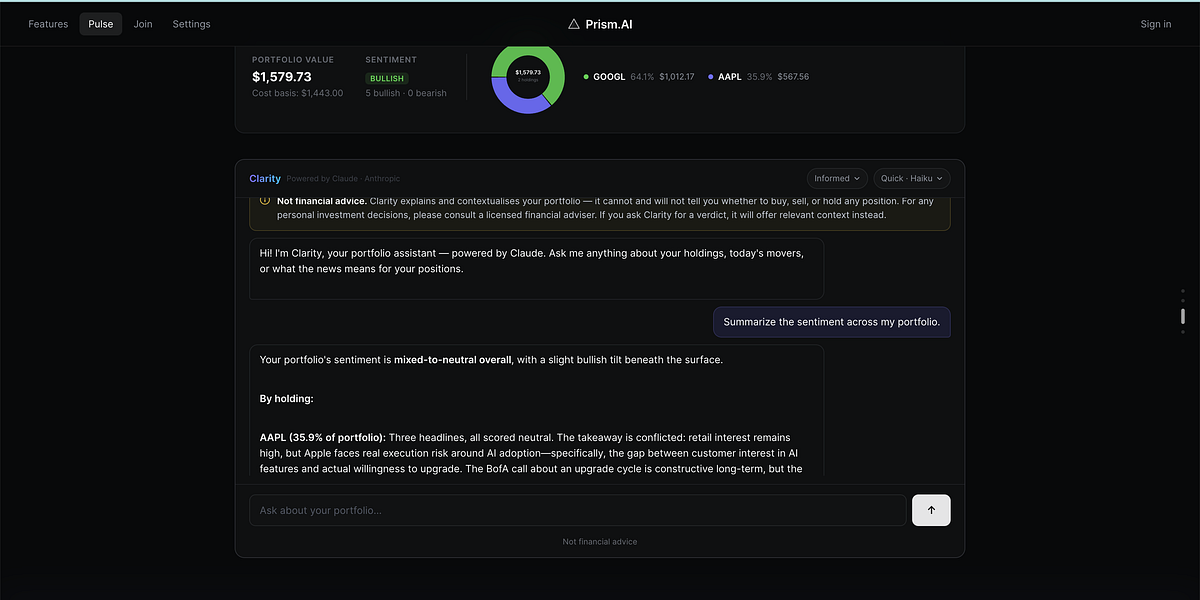Click the green GOOGL legend dot
The width and height of the screenshot is (1200, 600).
[586, 77]
